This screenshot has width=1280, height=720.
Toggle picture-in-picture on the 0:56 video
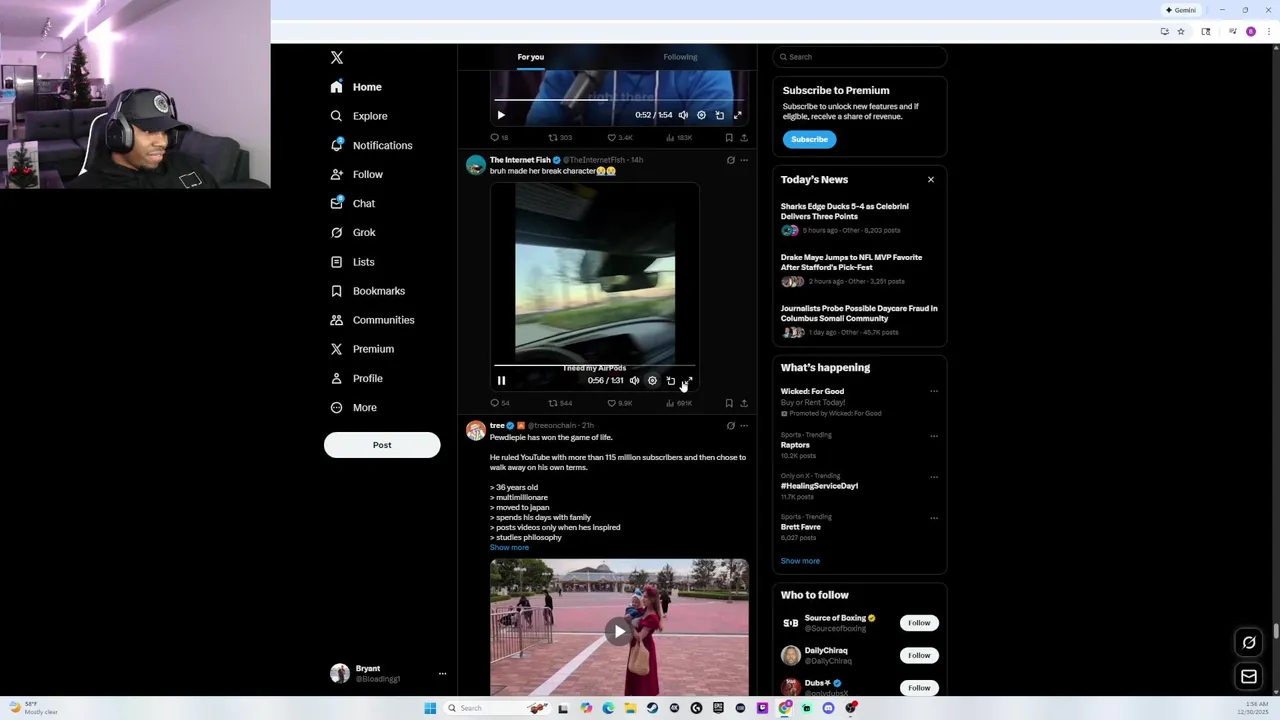tap(671, 381)
